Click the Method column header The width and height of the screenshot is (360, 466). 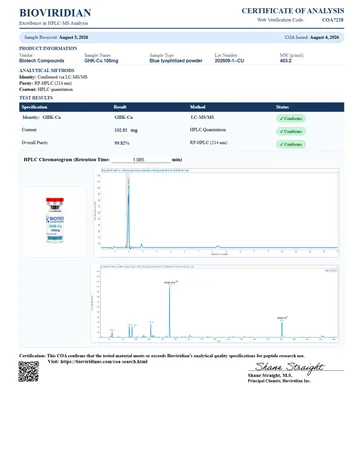pyautogui.click(x=197, y=107)
